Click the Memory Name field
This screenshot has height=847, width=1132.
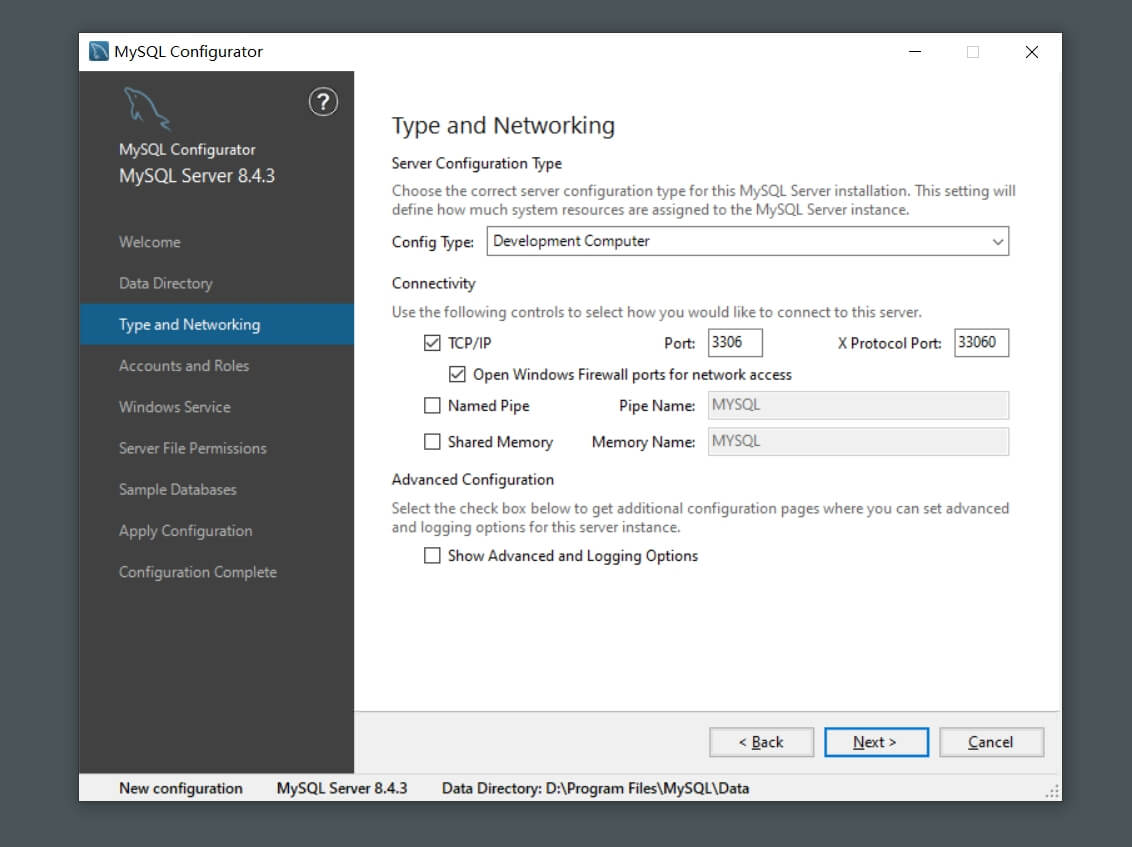(x=858, y=441)
